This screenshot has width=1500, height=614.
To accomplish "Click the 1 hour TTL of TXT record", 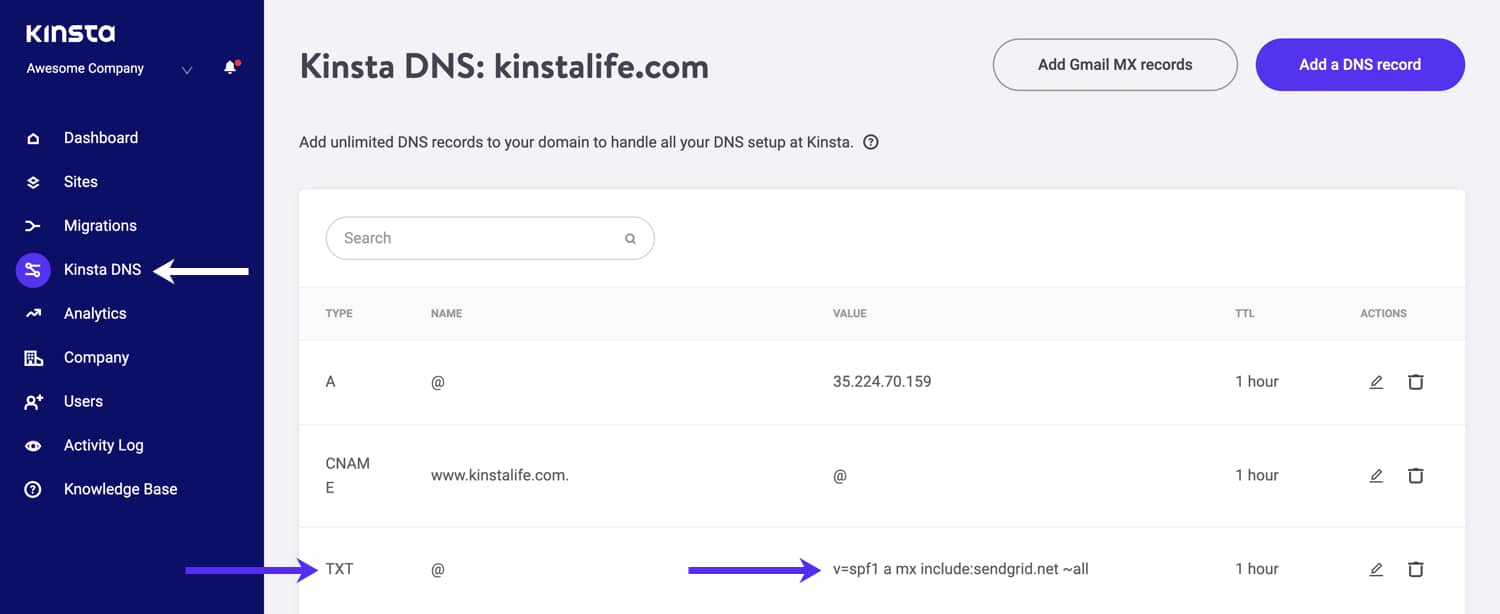I will 1257,570.
